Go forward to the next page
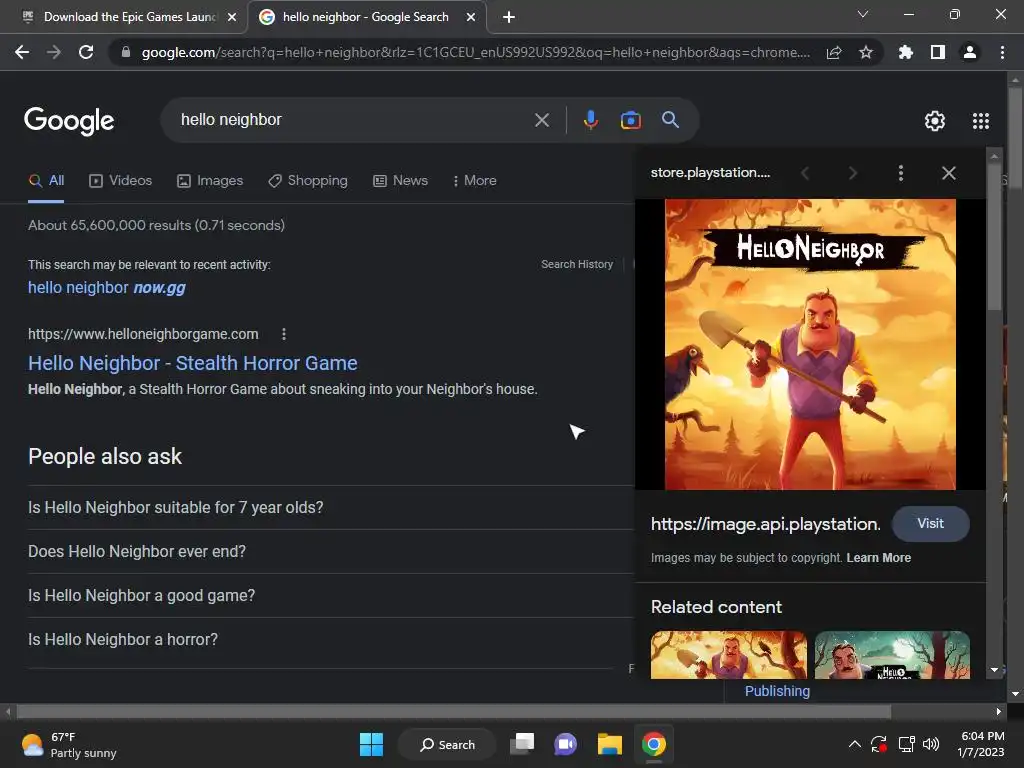Viewport: 1024px width, 768px height. tap(54, 52)
